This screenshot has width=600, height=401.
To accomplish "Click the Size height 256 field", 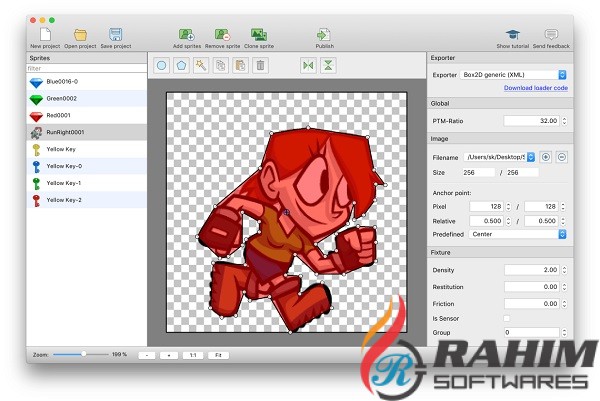I will [x=522, y=173].
